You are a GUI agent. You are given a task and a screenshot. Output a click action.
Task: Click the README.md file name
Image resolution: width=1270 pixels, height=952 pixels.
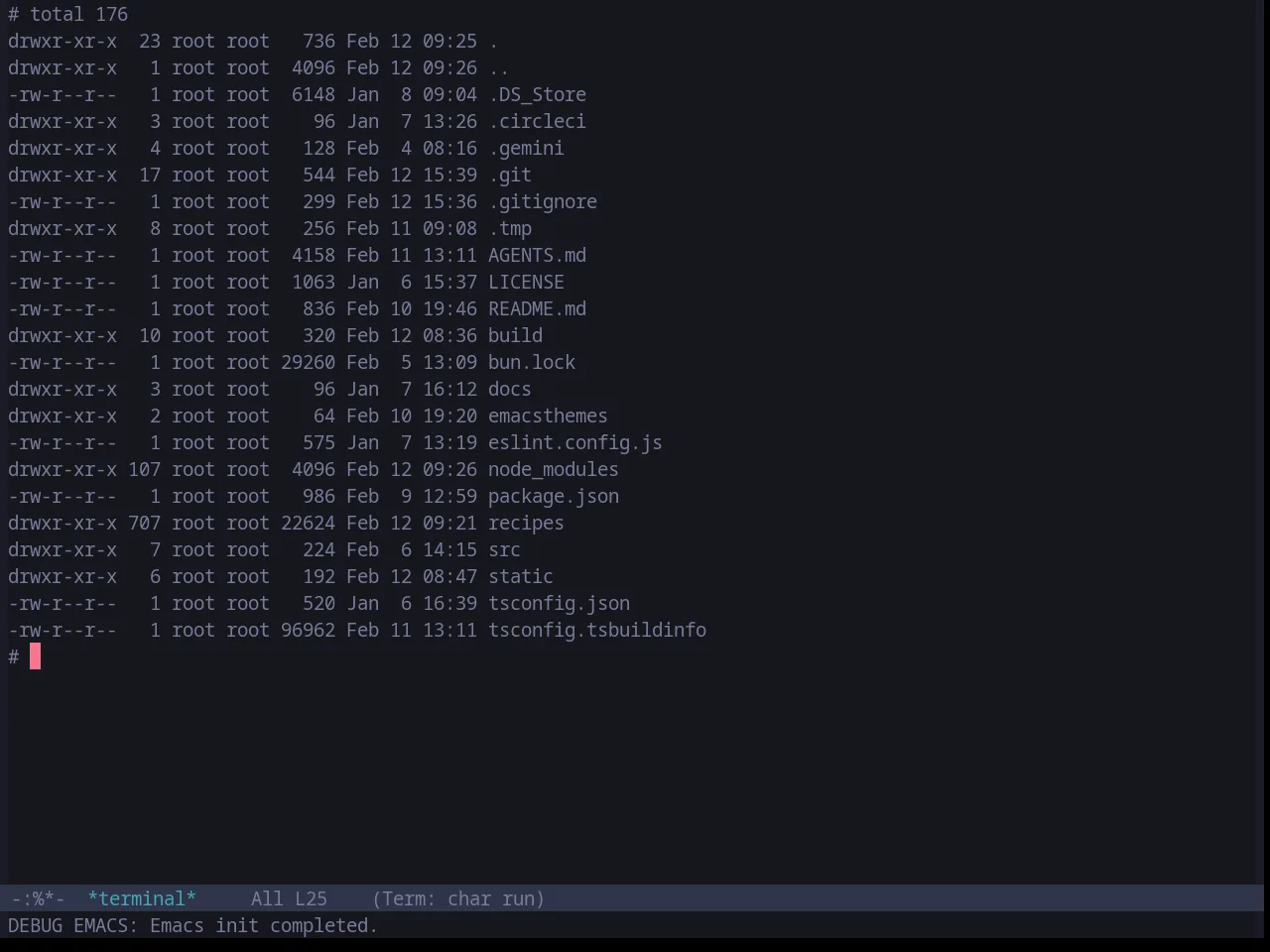coord(537,308)
